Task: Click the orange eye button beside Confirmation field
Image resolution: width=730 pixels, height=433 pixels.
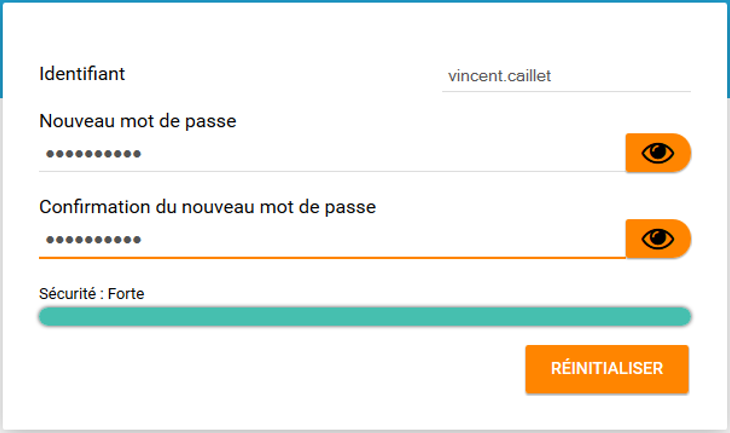Action: tap(658, 238)
